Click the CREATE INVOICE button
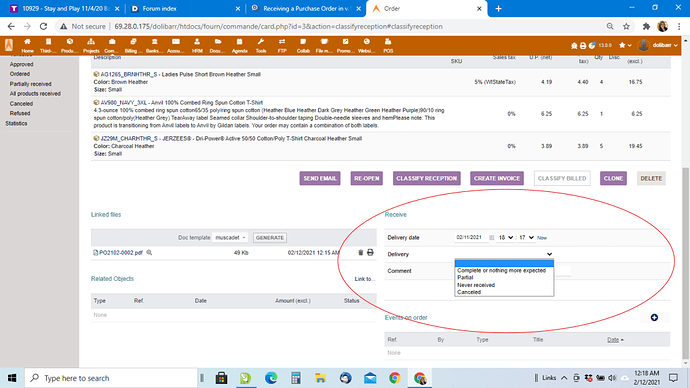 click(x=497, y=179)
